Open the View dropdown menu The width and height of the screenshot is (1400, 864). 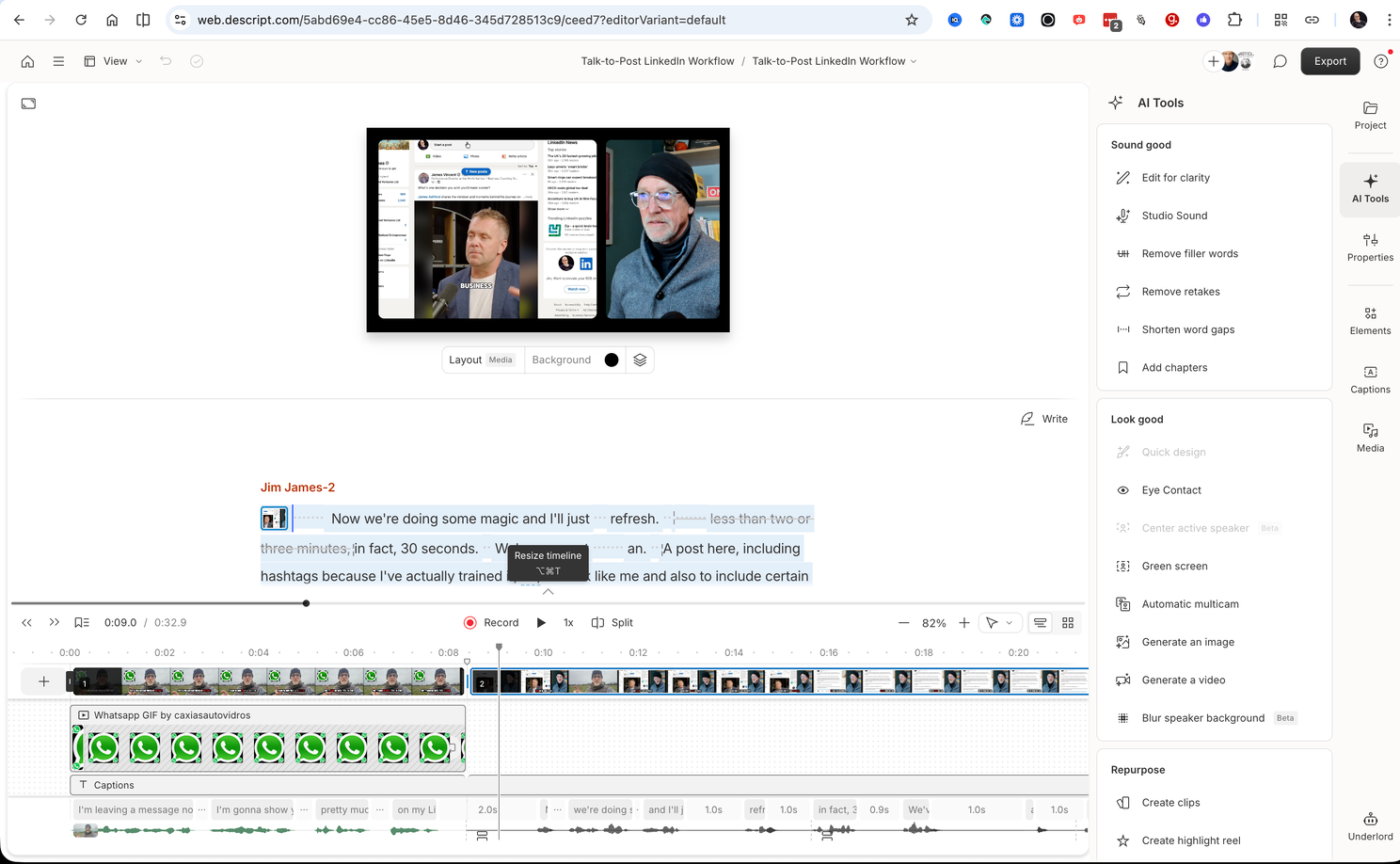pyautogui.click(x=114, y=61)
